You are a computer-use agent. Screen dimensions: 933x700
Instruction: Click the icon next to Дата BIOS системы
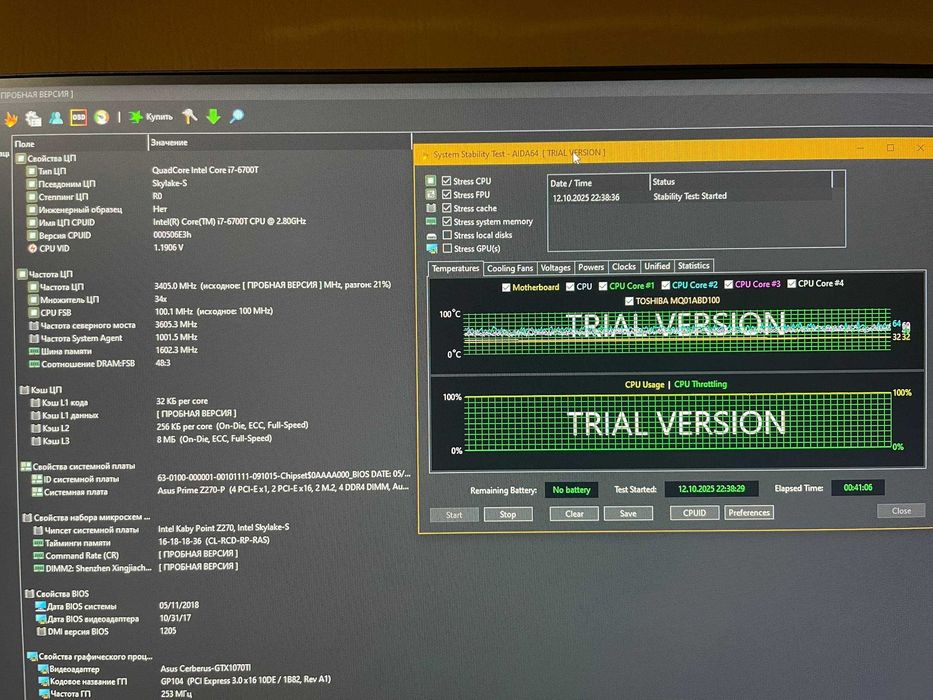click(x=40, y=606)
